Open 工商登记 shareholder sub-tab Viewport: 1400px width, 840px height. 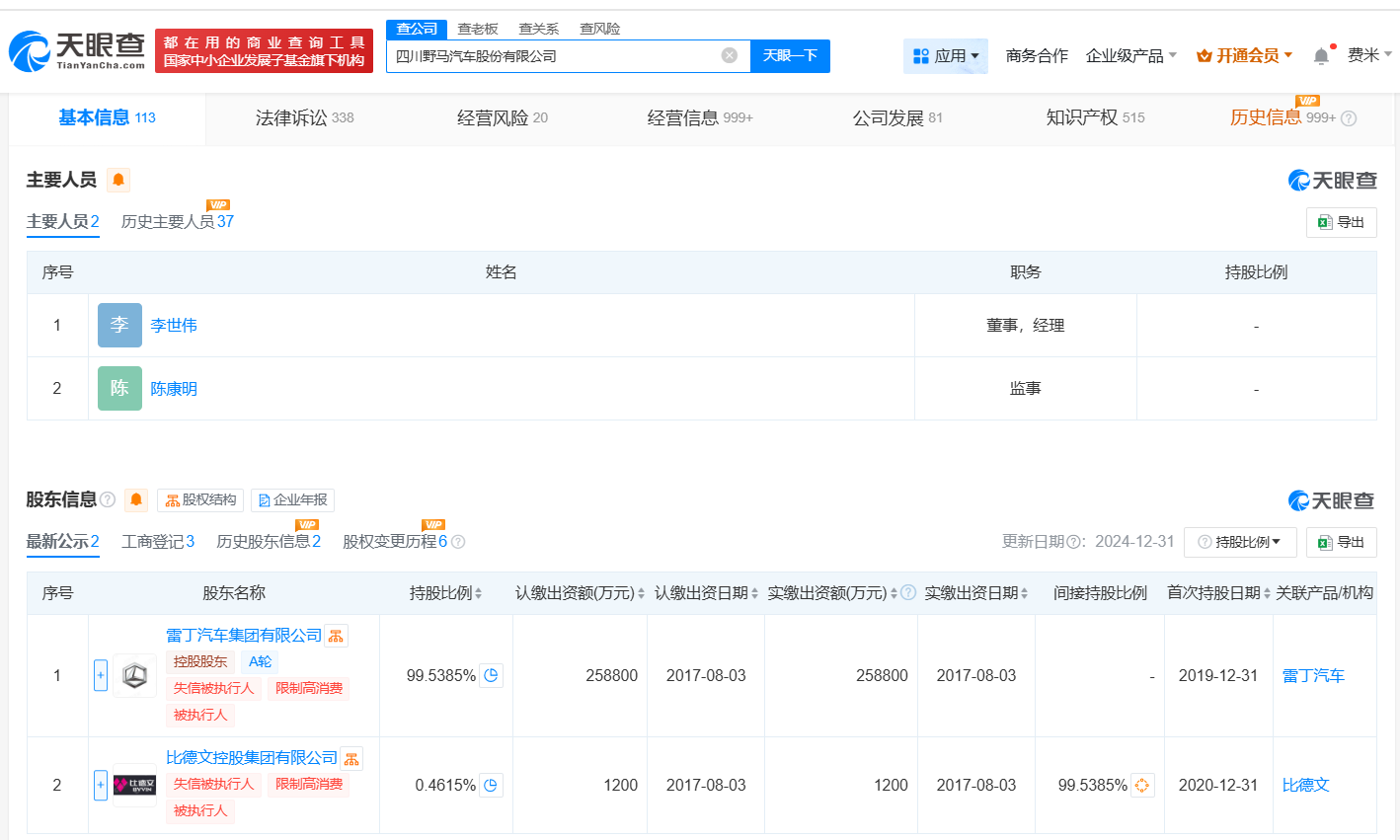(158, 542)
